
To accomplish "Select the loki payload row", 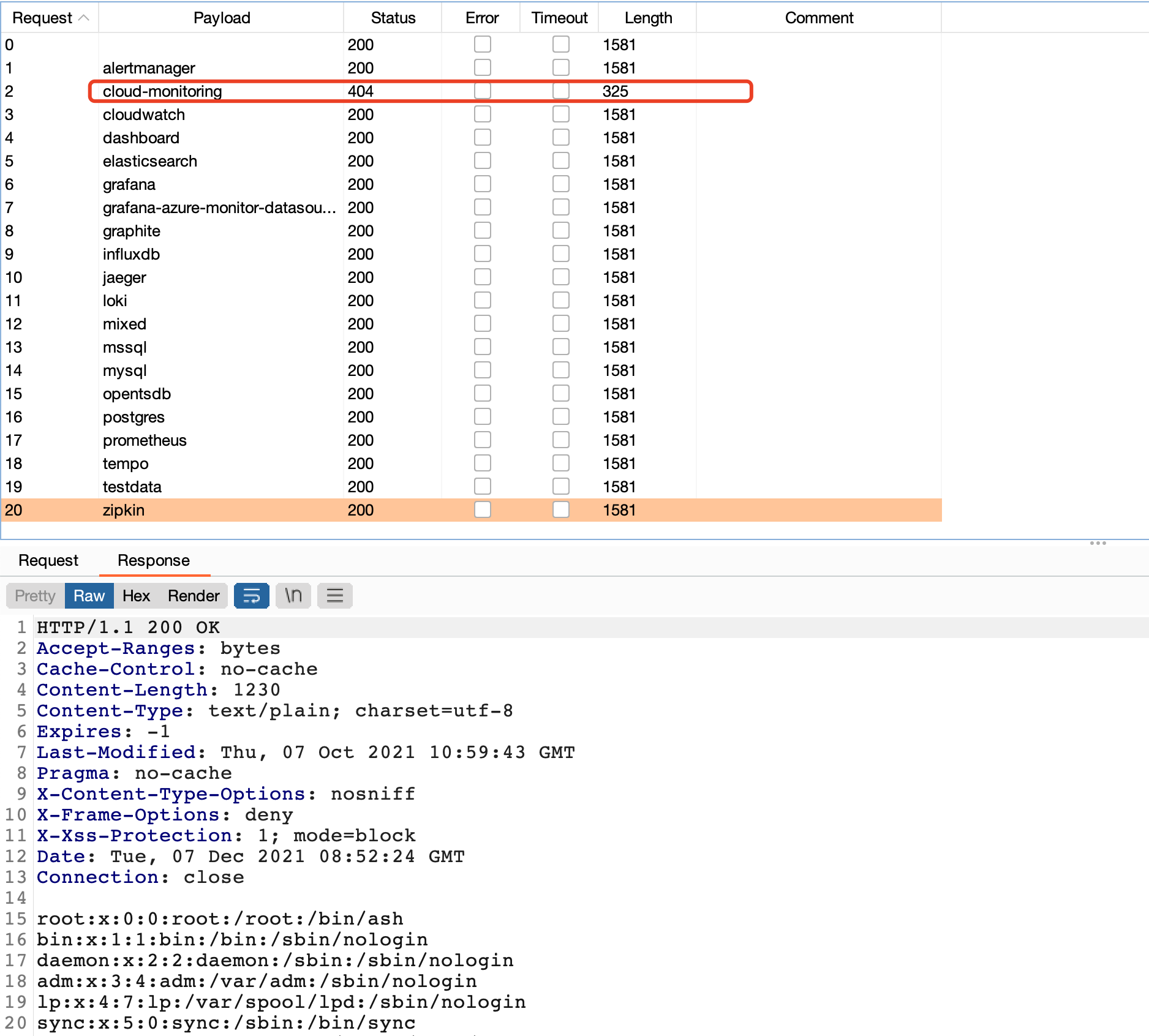I will [471, 301].
